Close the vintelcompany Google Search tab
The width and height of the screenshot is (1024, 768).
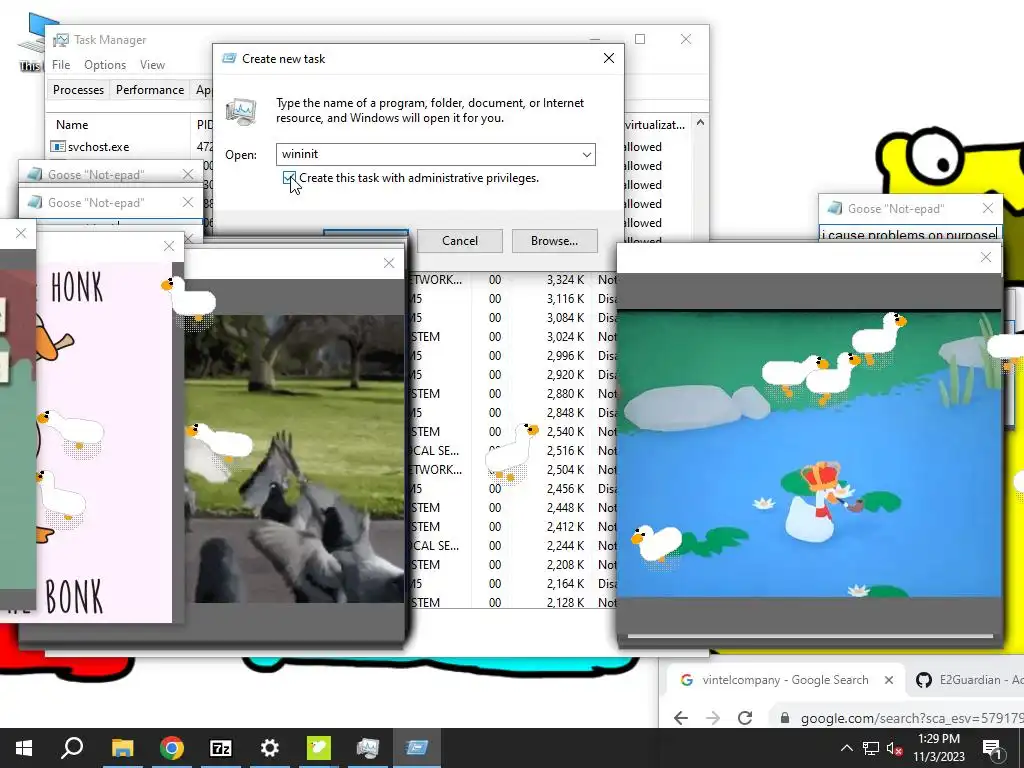click(889, 680)
